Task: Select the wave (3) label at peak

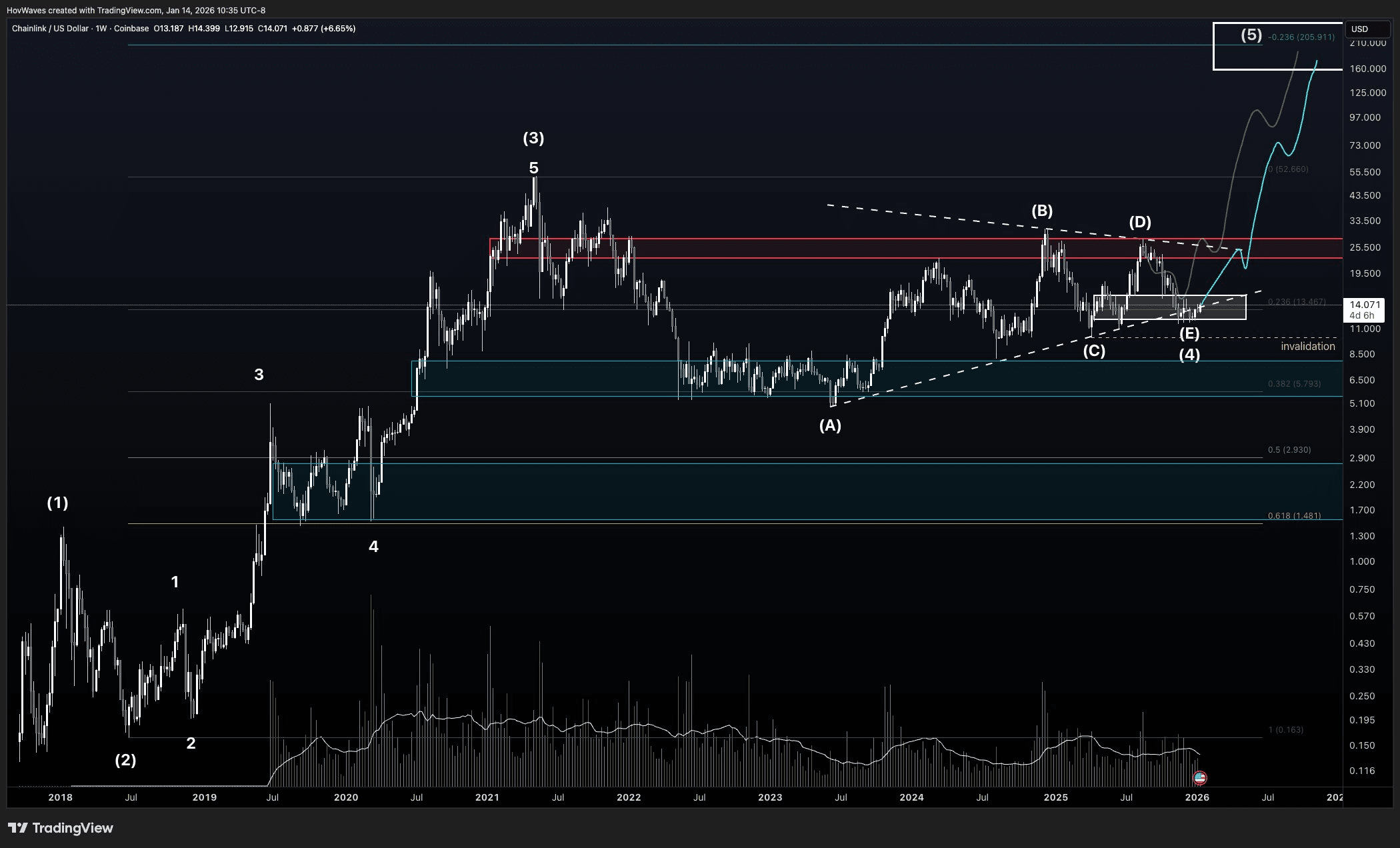Action: click(x=533, y=138)
